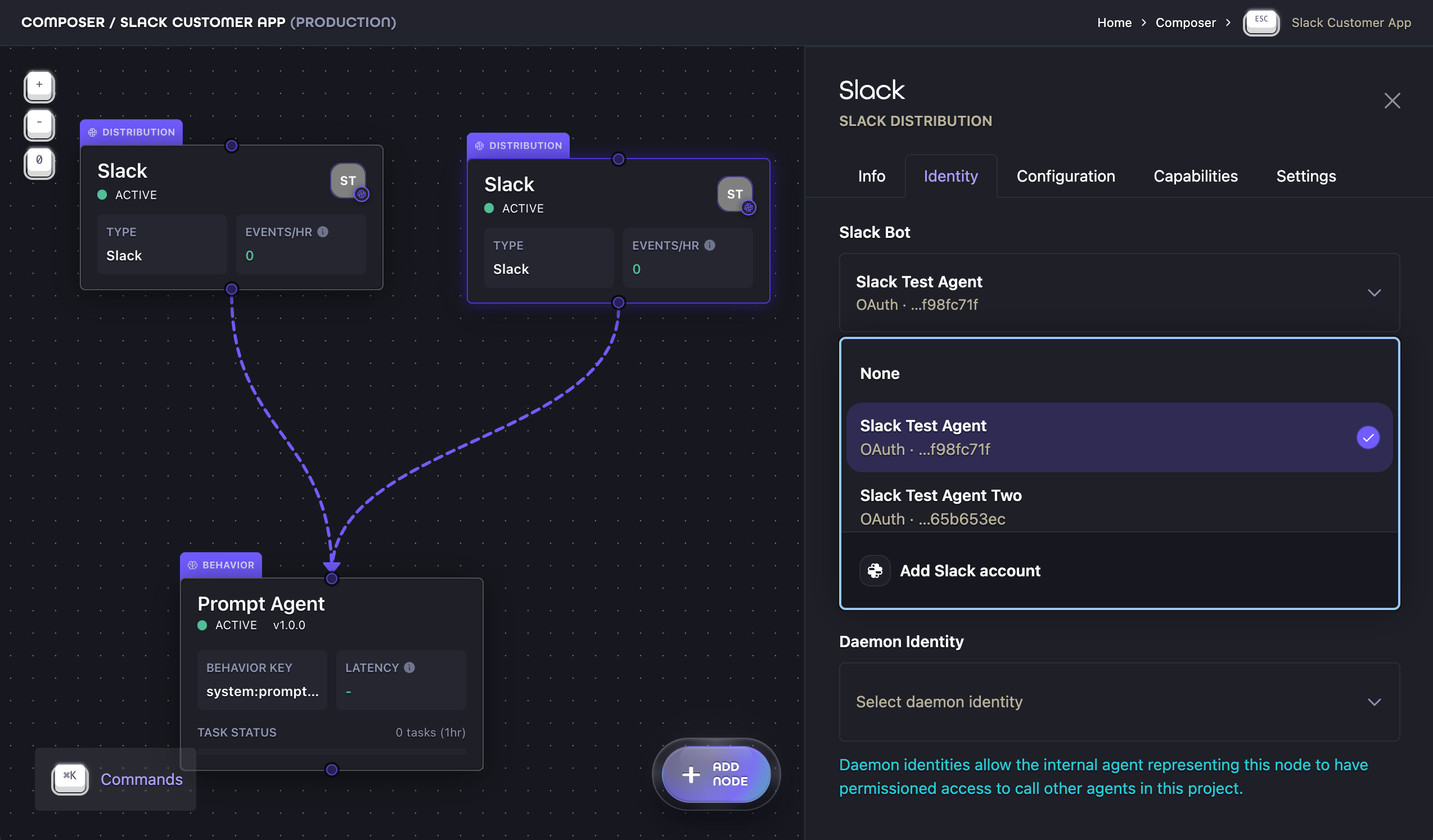Click the SLACK DISTRIBUTION subtitle
The image size is (1433, 840).
(916, 121)
